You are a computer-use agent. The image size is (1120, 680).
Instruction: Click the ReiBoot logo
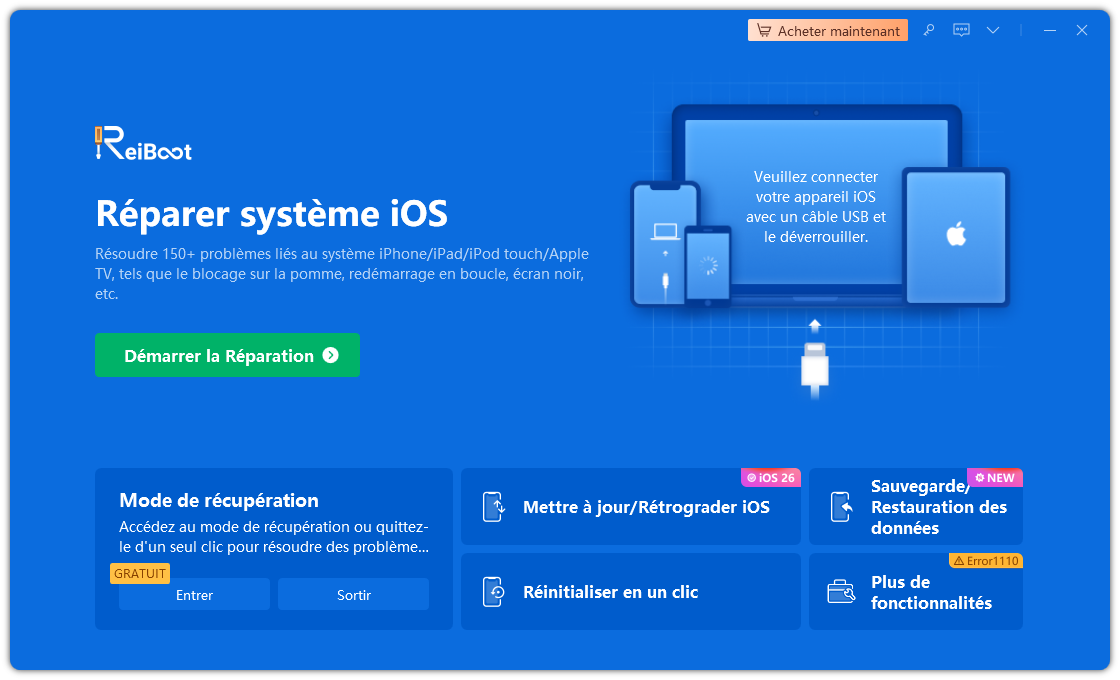coord(143,143)
